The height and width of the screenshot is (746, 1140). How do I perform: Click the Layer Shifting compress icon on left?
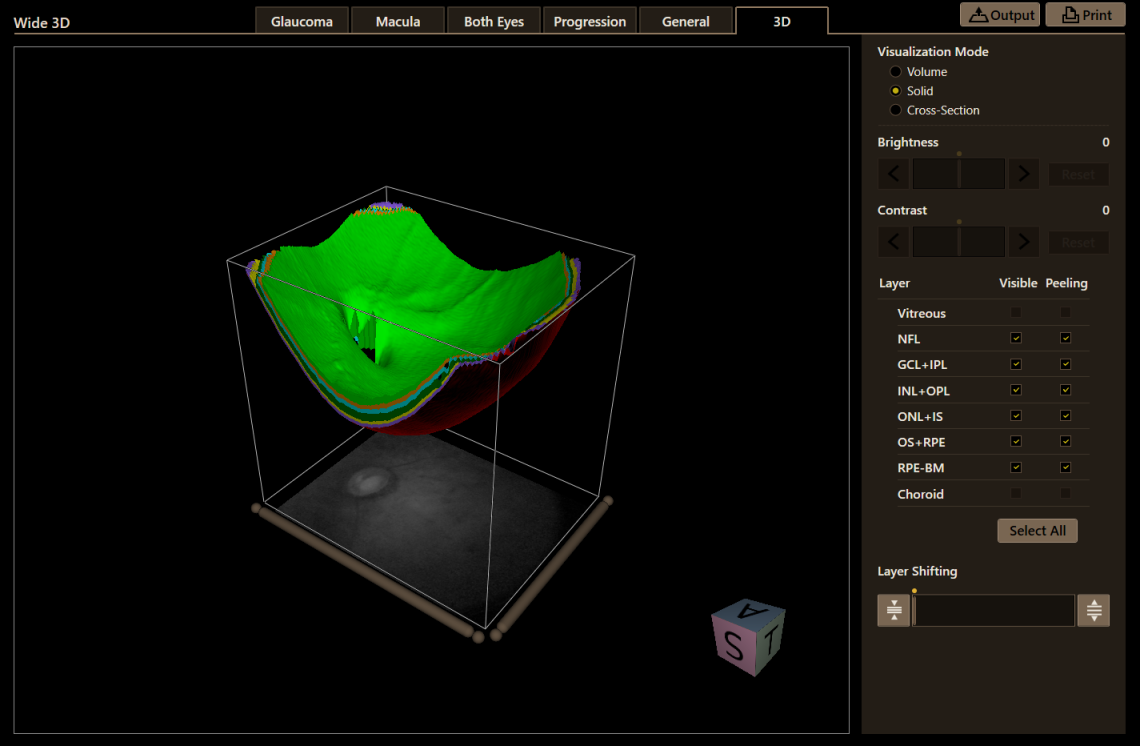[893, 610]
